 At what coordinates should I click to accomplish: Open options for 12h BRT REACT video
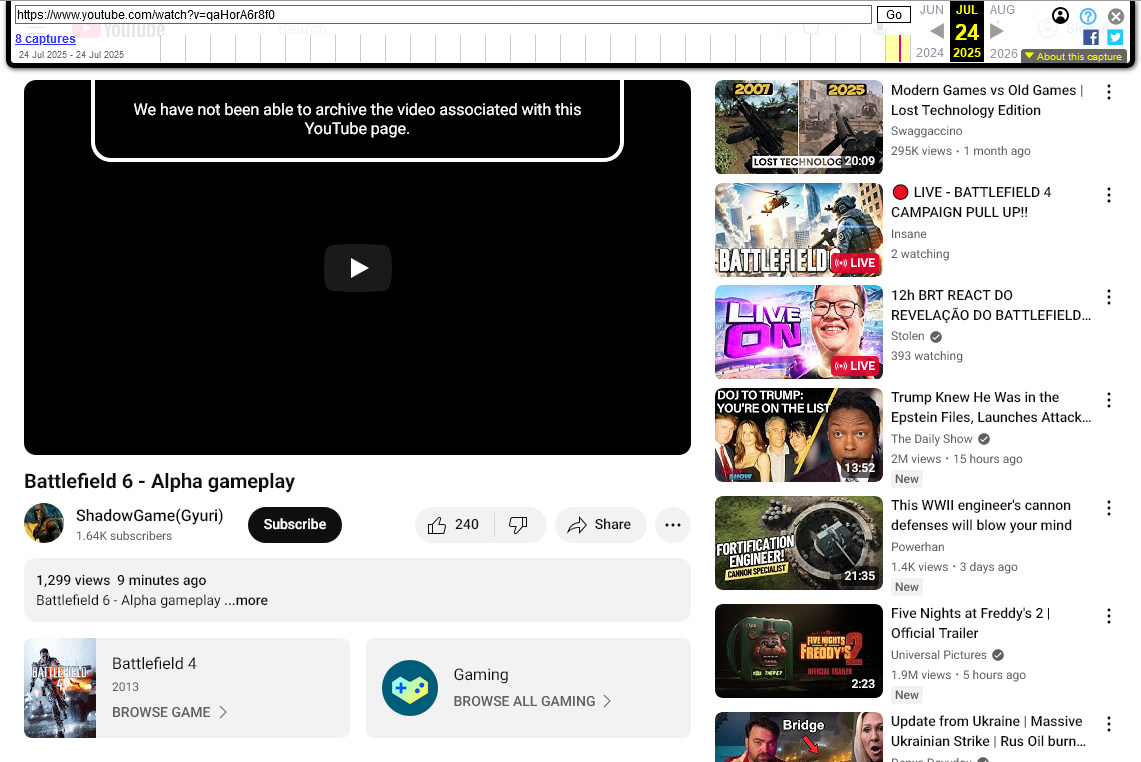pyautogui.click(x=1108, y=297)
